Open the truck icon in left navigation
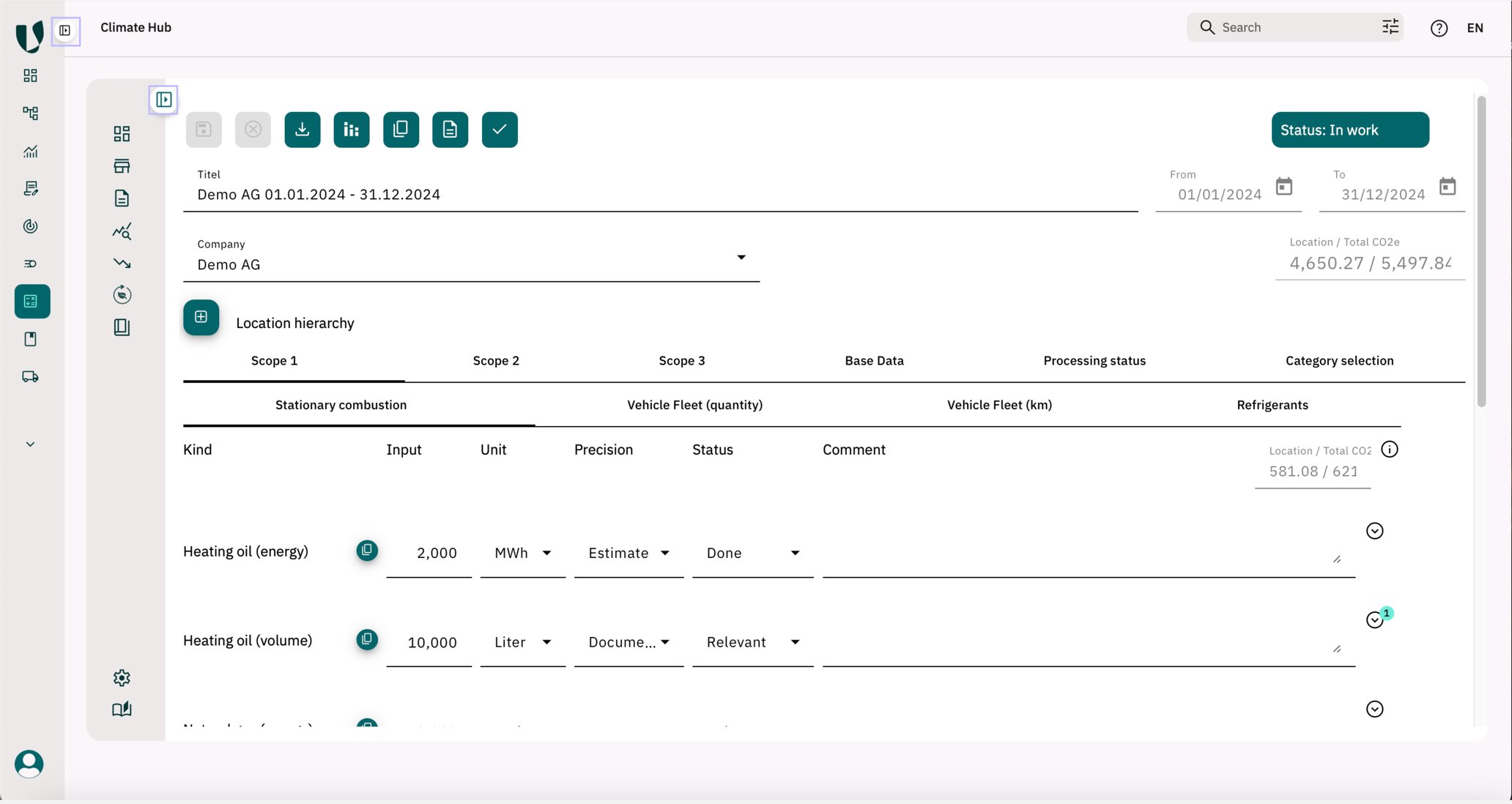This screenshot has width=1512, height=804. pos(30,376)
